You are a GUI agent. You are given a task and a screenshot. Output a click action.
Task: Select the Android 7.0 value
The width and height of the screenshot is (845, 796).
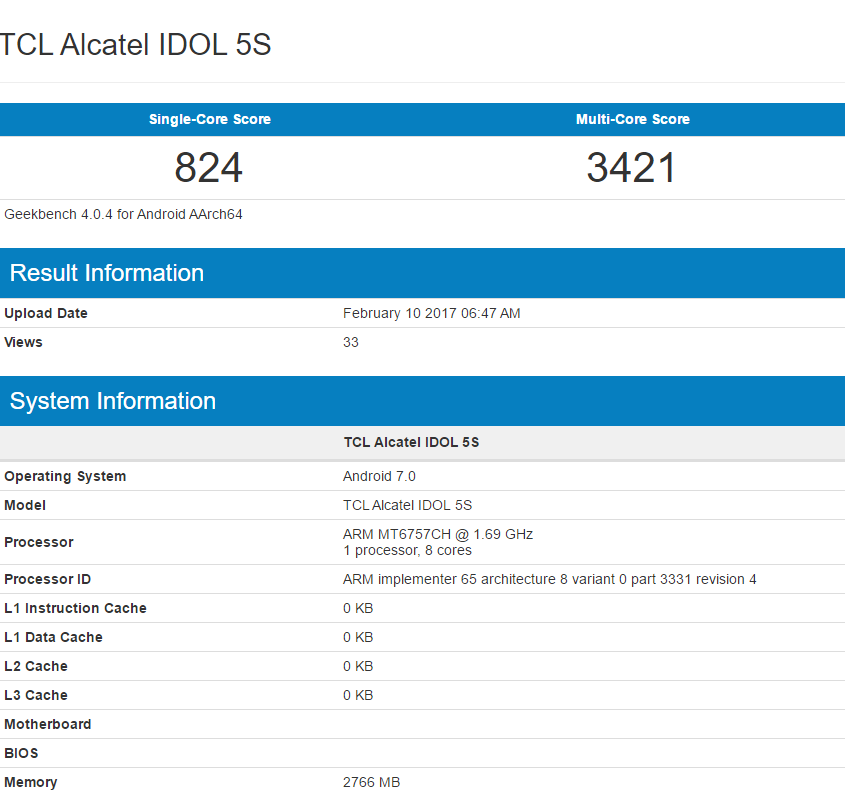tap(379, 476)
